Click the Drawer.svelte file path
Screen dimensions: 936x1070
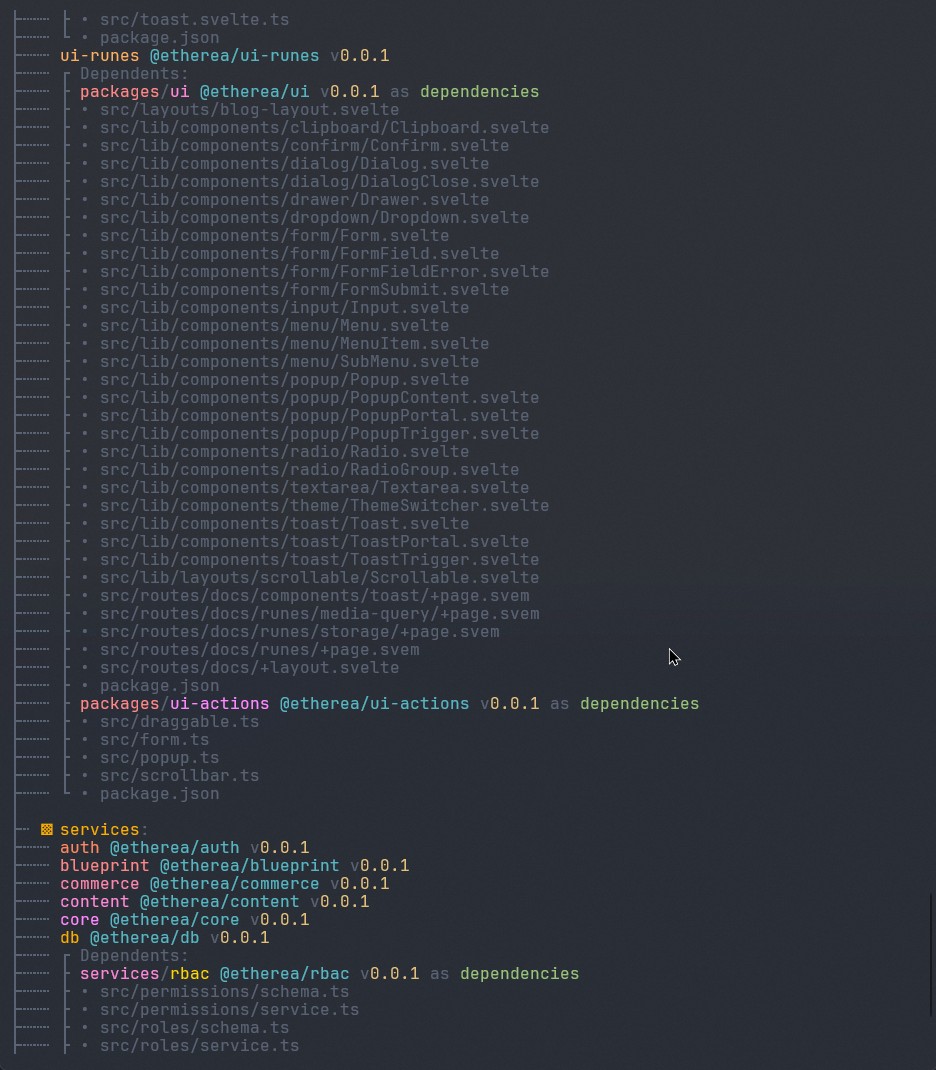(x=295, y=200)
